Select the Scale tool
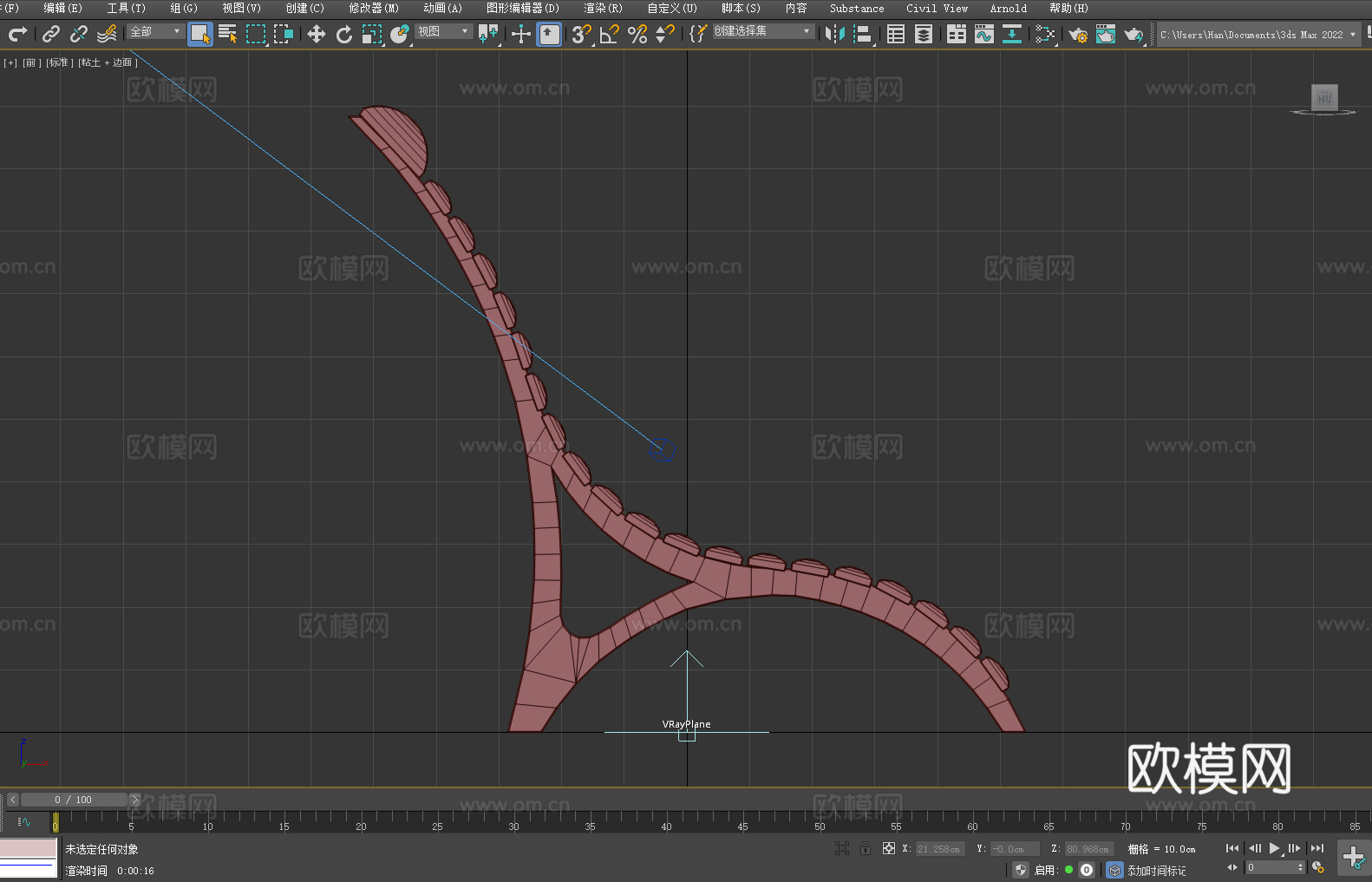 pos(372,34)
